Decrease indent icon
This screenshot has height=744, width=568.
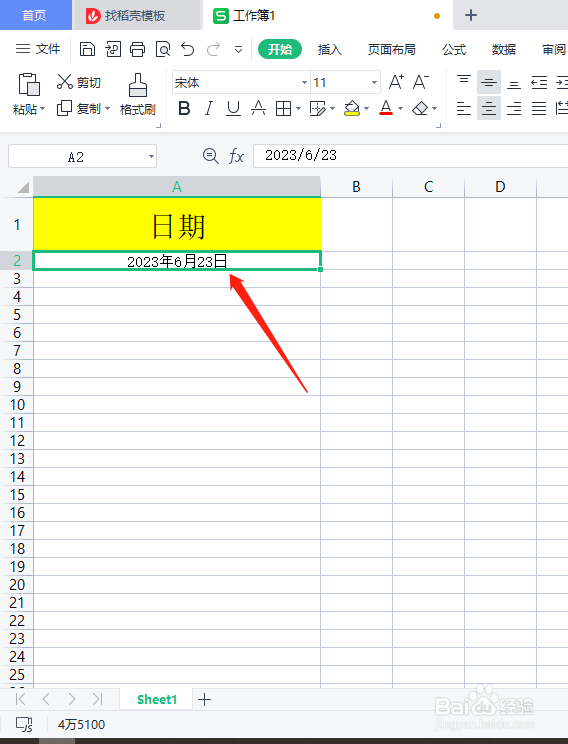pos(539,83)
